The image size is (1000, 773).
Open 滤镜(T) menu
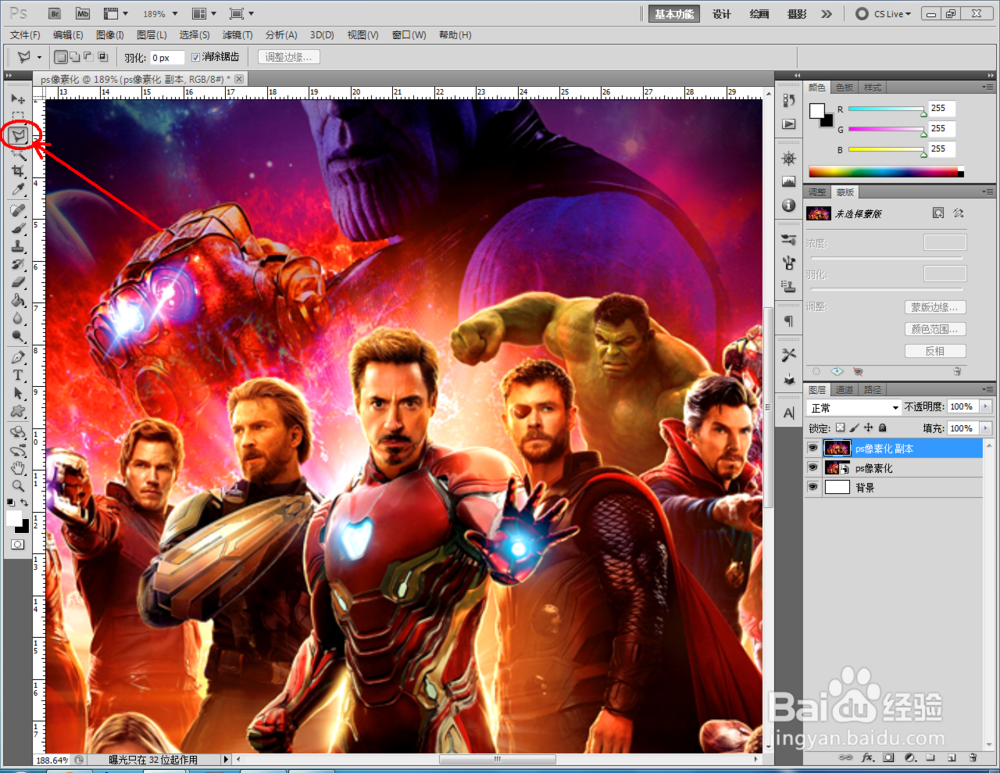pyautogui.click(x=237, y=34)
